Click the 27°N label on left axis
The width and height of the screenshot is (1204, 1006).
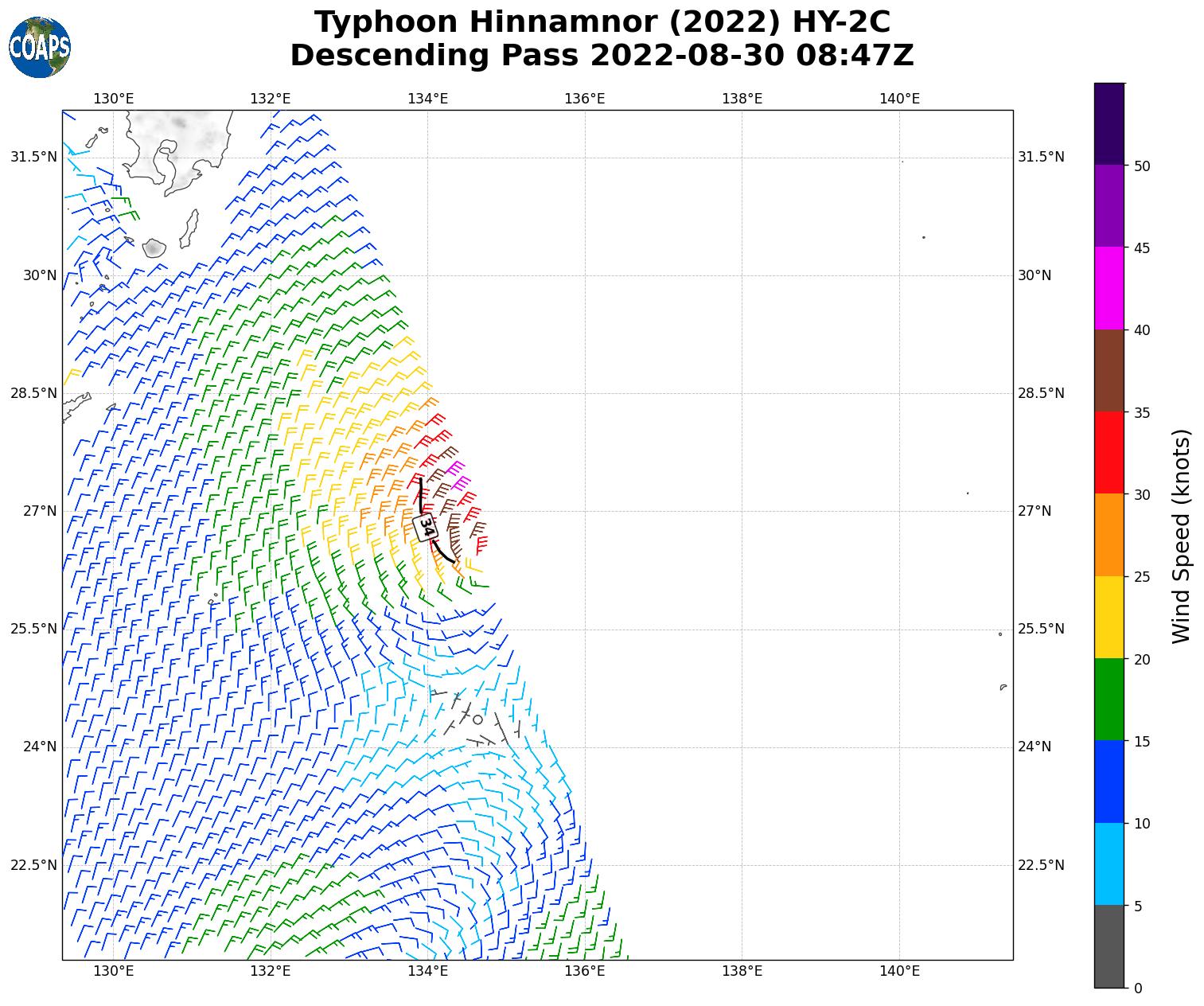(x=39, y=511)
